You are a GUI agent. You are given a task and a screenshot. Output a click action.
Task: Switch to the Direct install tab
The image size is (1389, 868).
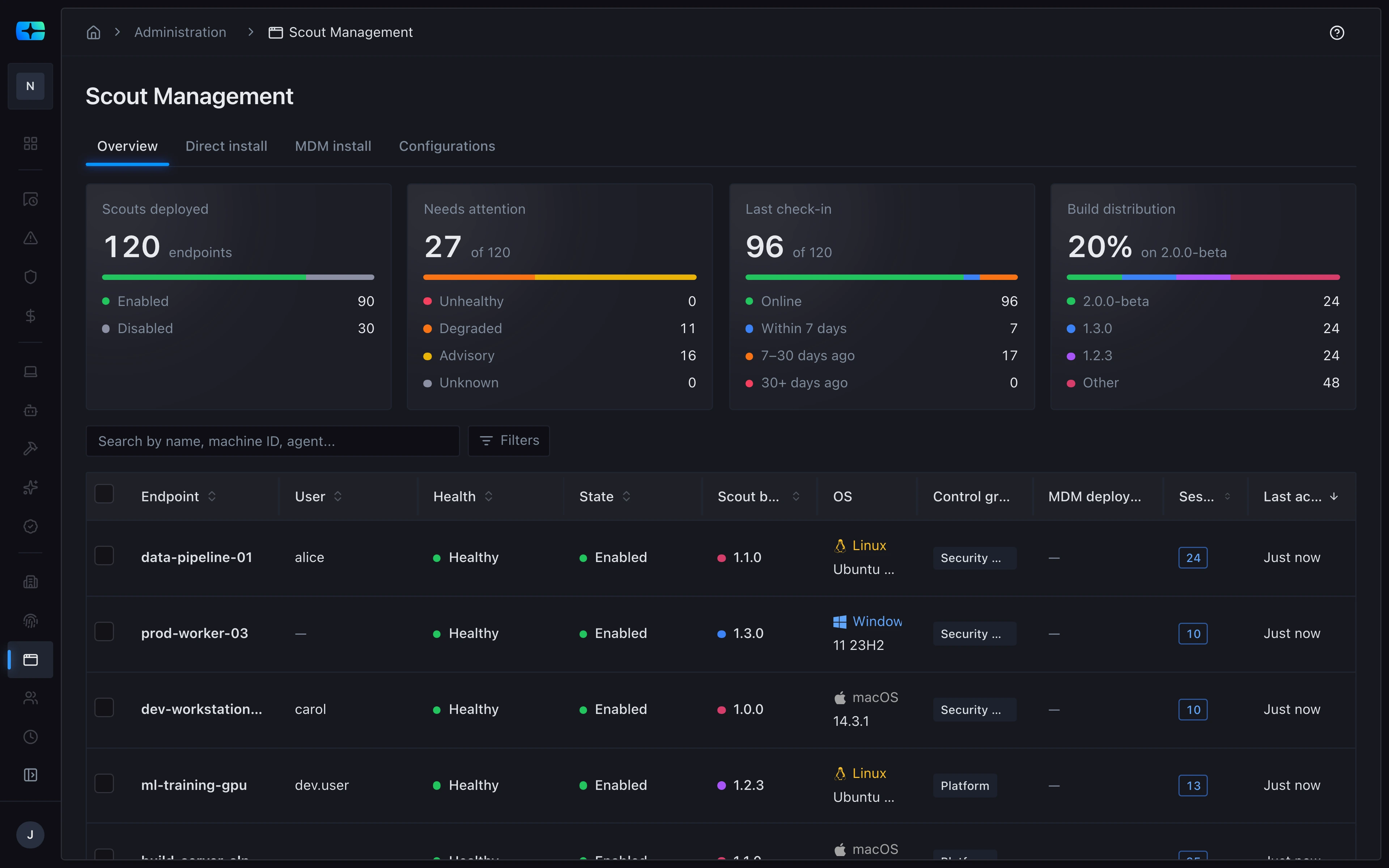click(x=226, y=146)
